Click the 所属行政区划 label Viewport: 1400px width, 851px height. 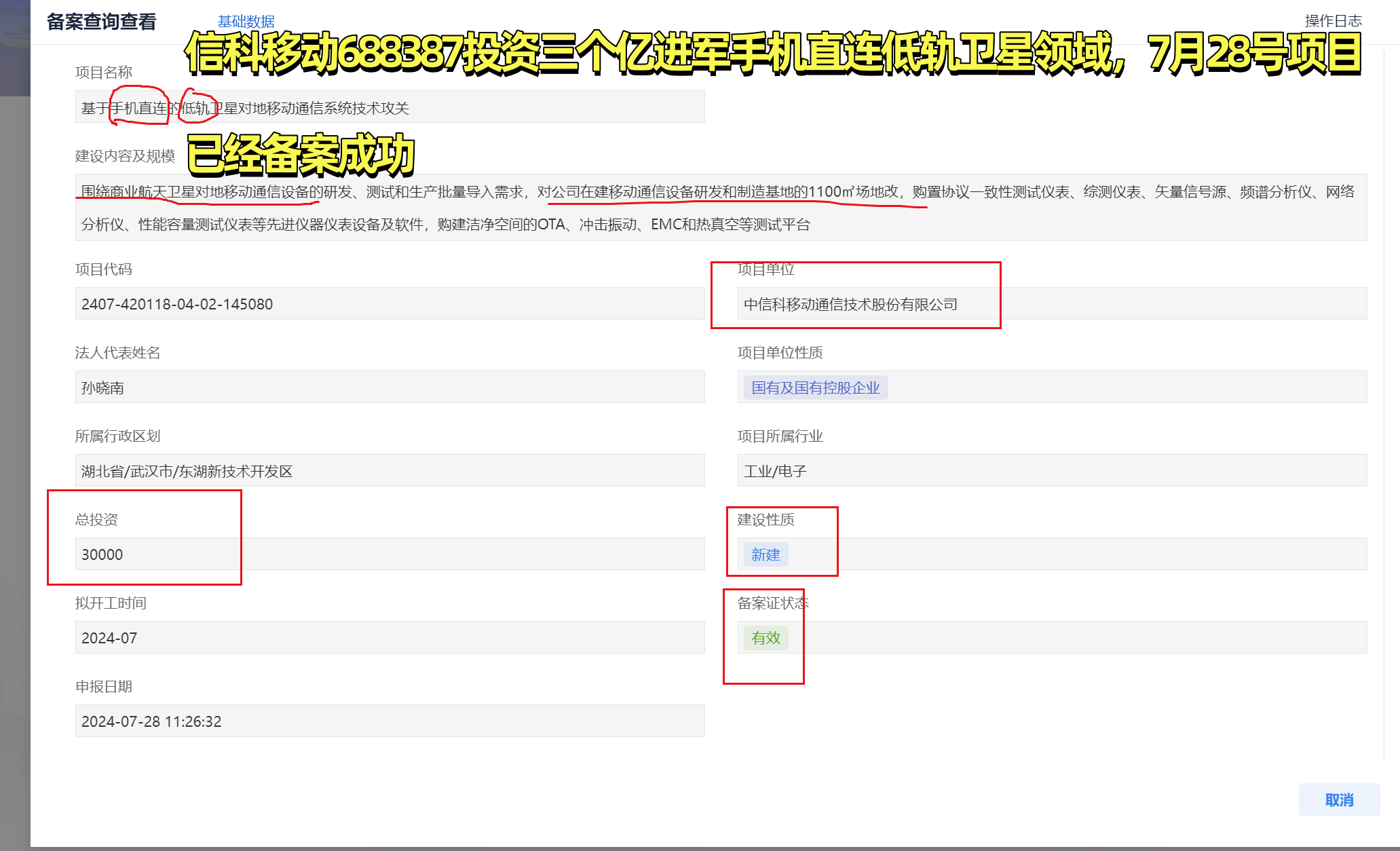pos(117,436)
